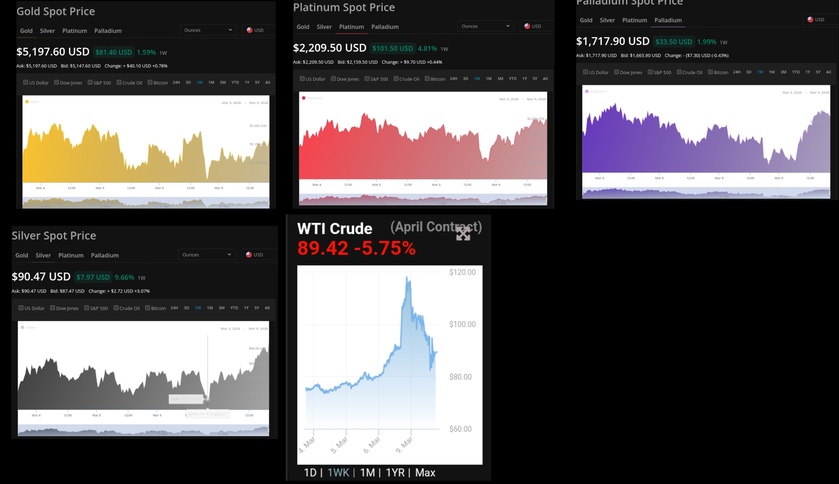Open the Gold tab in Platinum panel
The width and height of the screenshot is (839, 484).
tap(301, 27)
